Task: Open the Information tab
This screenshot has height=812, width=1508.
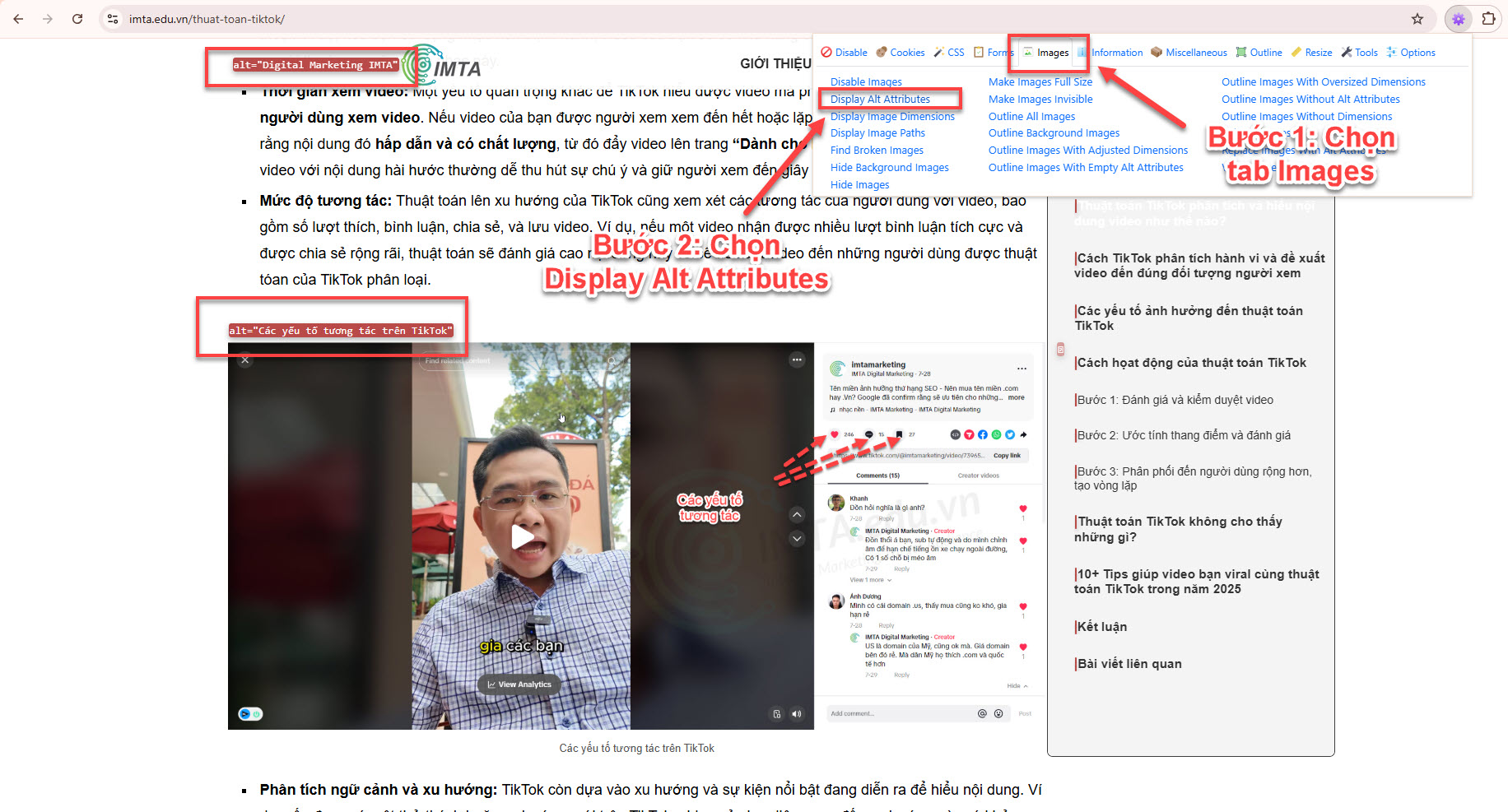Action: coord(1110,53)
